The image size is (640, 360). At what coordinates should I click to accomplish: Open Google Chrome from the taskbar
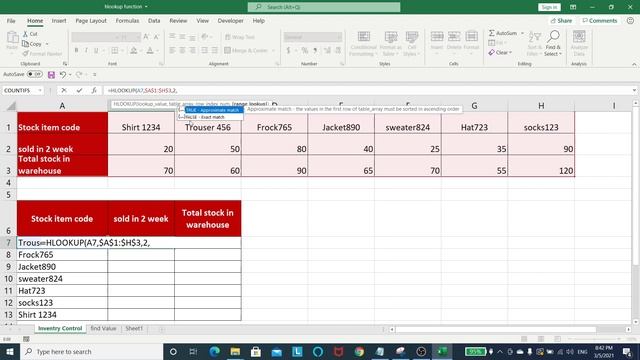pyautogui.click(x=359, y=351)
